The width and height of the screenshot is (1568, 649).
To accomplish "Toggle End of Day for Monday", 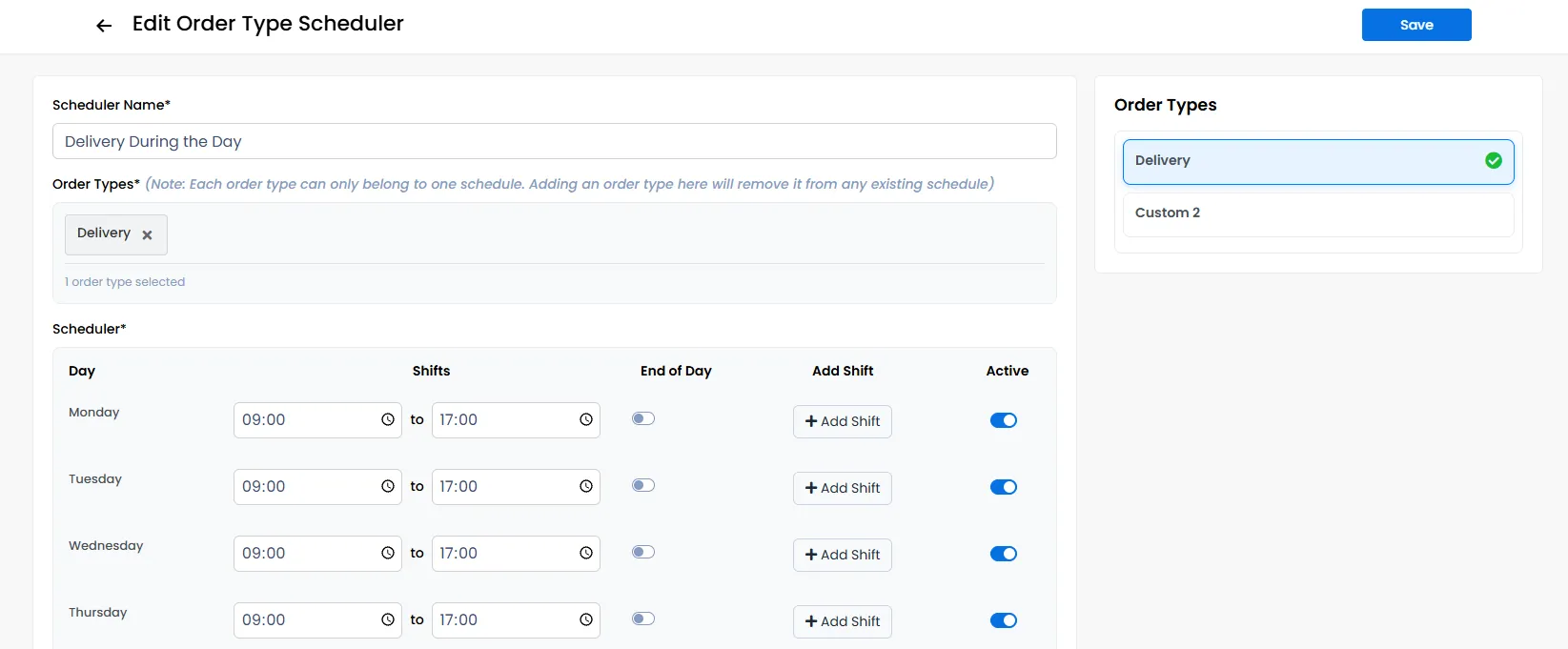I will (643, 418).
